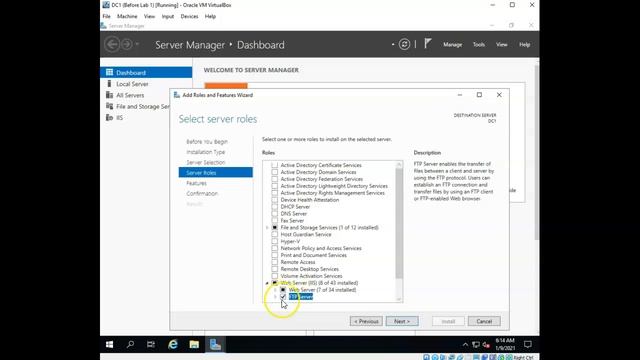Viewport: 640px width, 360px height.
Task: Open the Server Manager View menu
Action: 502,44
